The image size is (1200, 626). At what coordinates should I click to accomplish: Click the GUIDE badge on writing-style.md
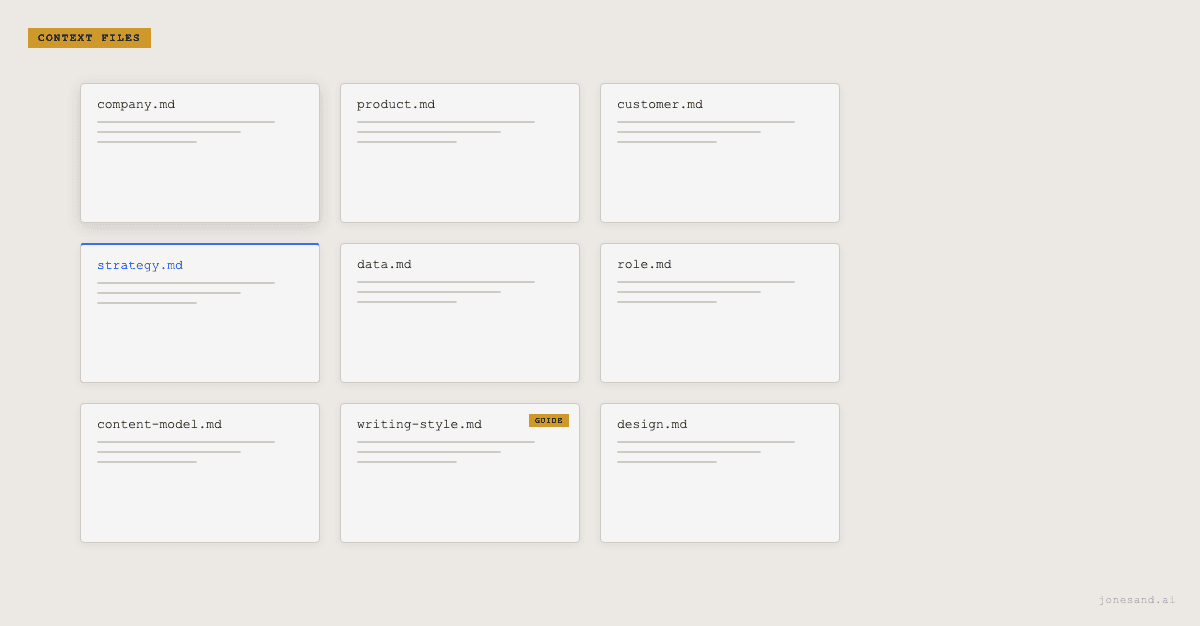[549, 420]
